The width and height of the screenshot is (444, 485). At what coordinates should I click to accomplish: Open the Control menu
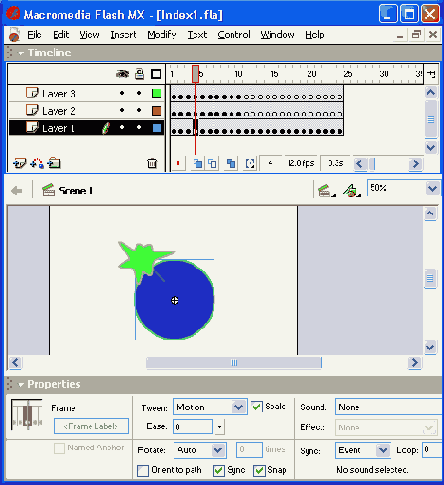pos(234,35)
